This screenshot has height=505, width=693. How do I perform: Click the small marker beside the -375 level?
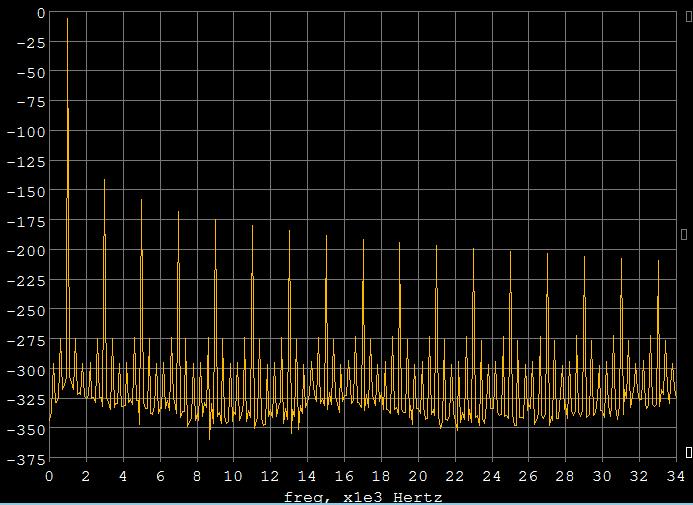(689, 452)
